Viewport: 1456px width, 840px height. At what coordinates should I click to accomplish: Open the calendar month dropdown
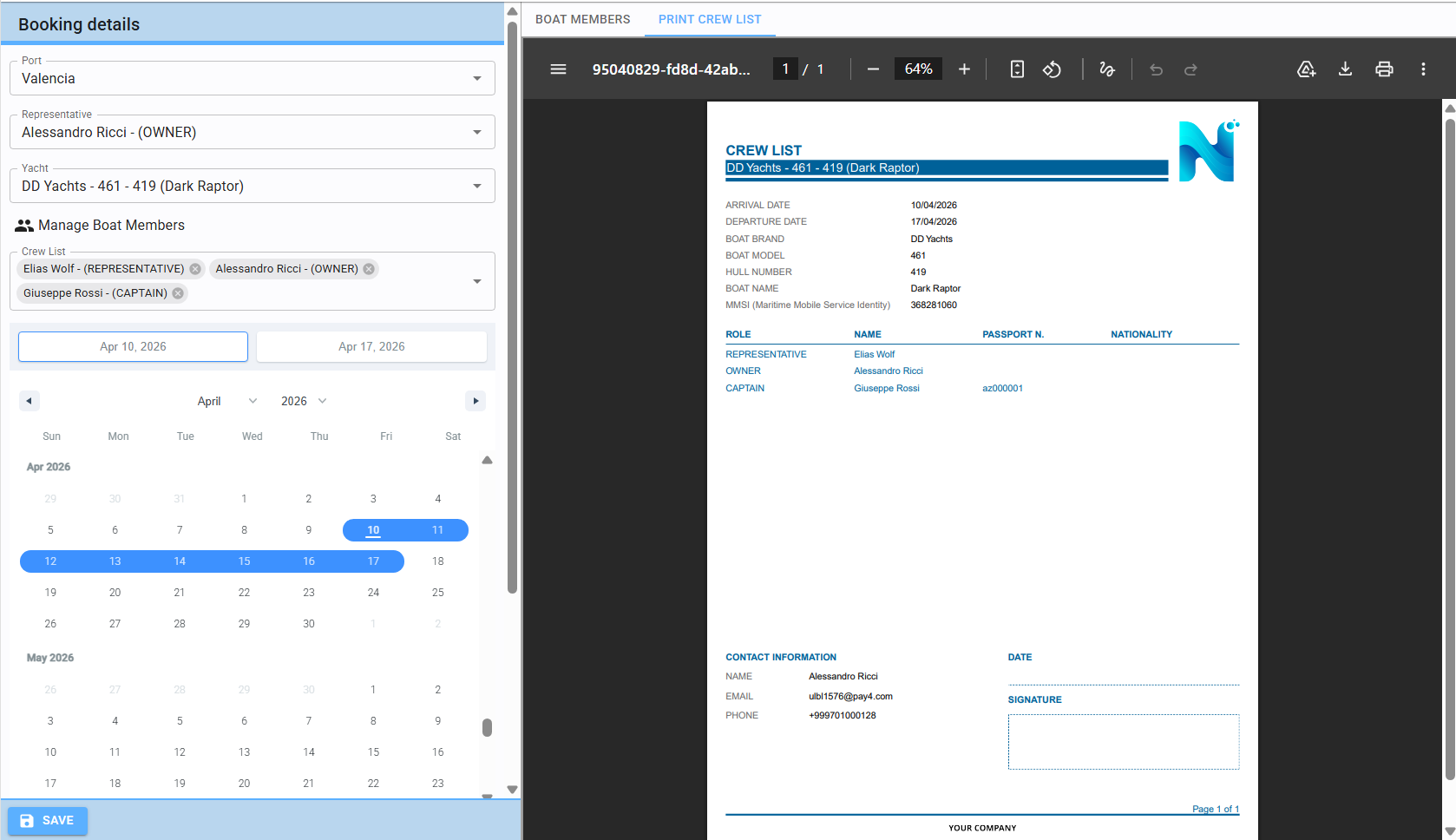[227, 401]
